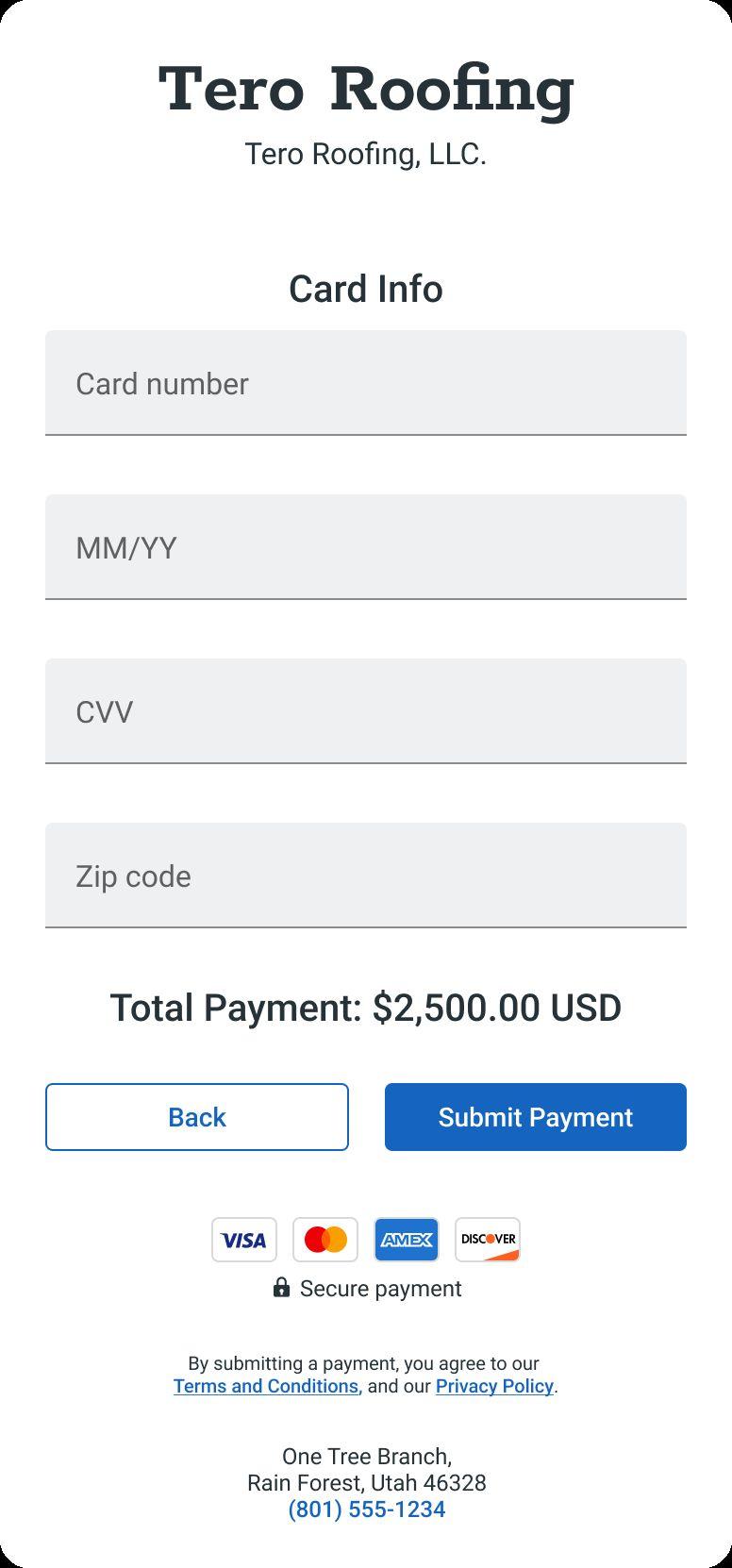Focus the Zip code input
The height and width of the screenshot is (1568, 732).
[366, 876]
